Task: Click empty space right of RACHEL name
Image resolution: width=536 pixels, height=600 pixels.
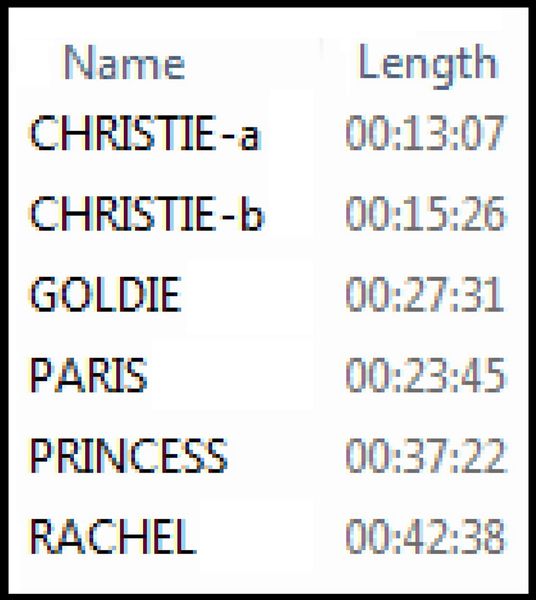Action: tap(256, 536)
